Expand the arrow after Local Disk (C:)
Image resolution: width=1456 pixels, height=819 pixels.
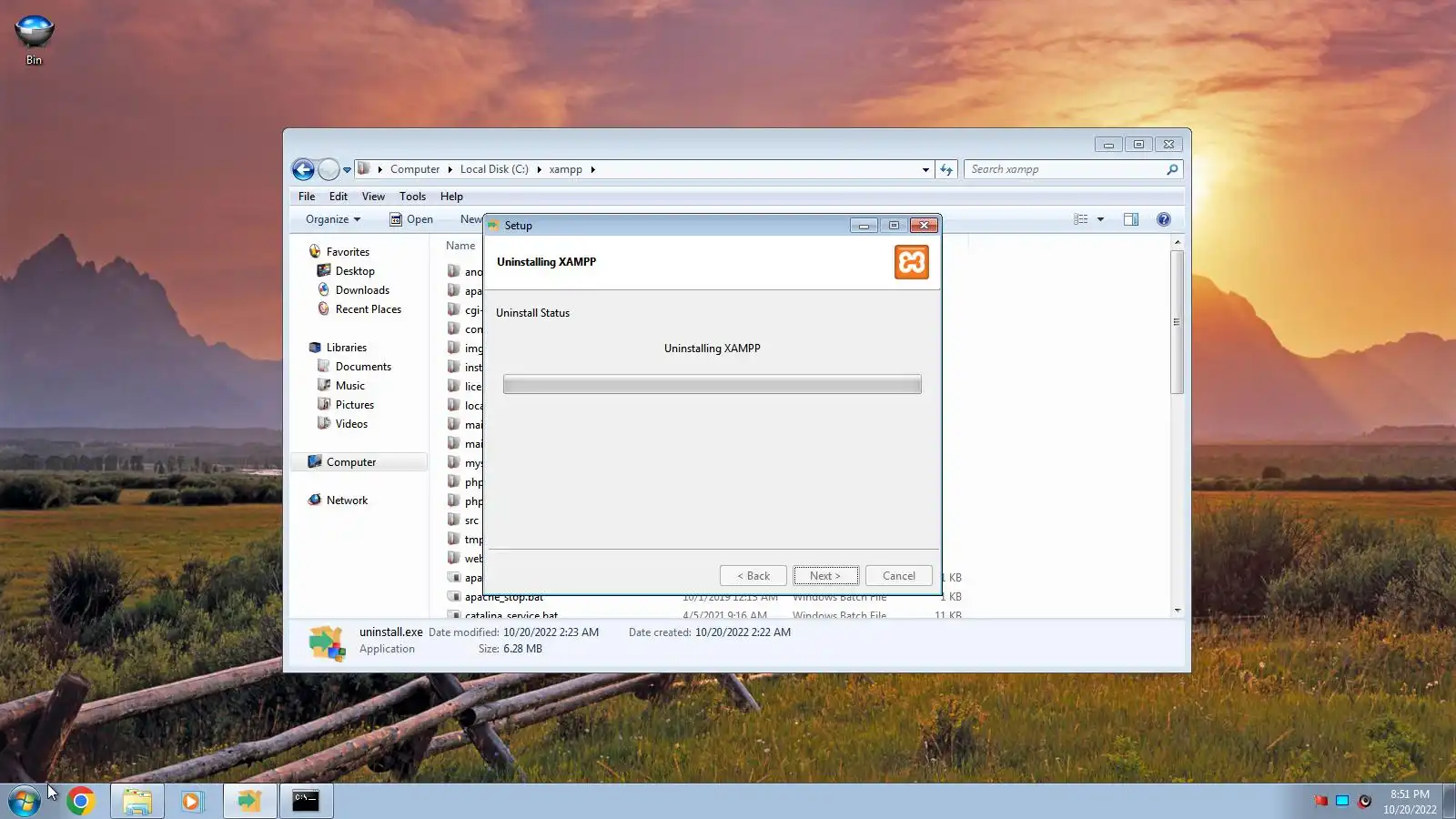(x=539, y=169)
